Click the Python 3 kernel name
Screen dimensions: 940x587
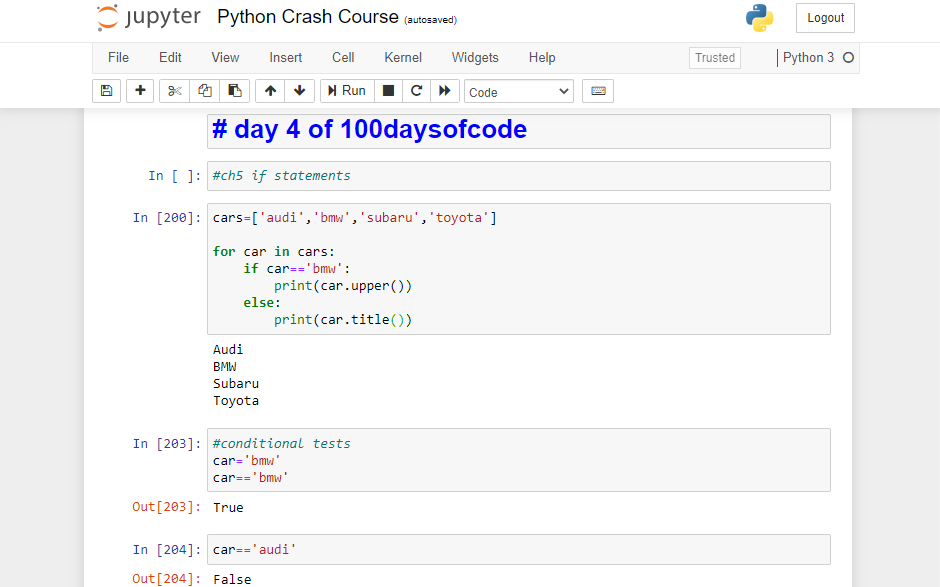(x=808, y=58)
